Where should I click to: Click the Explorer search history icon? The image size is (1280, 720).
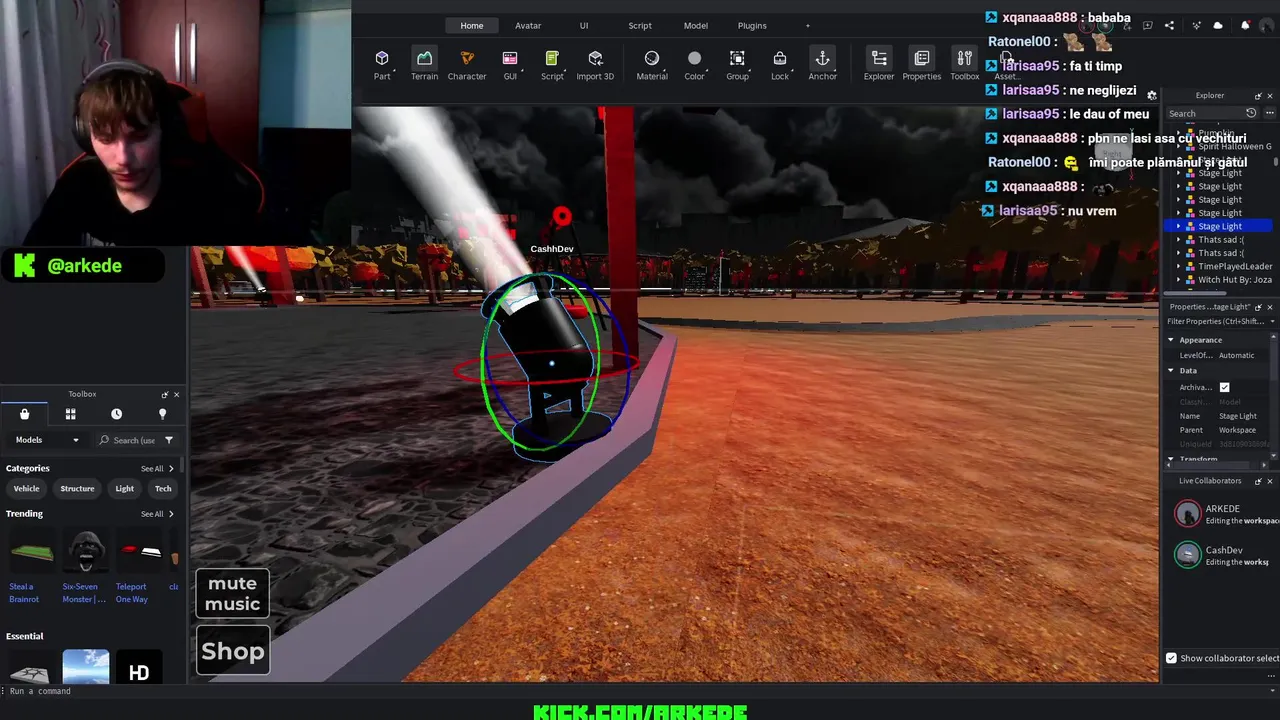tap(1251, 113)
